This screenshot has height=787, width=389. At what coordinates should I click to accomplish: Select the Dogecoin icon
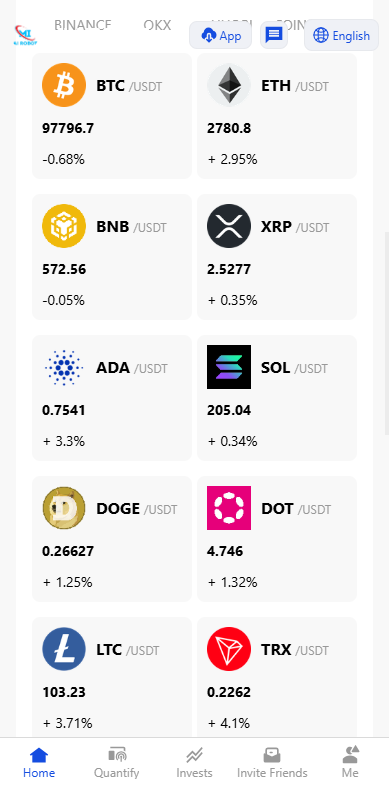pyautogui.click(x=64, y=508)
